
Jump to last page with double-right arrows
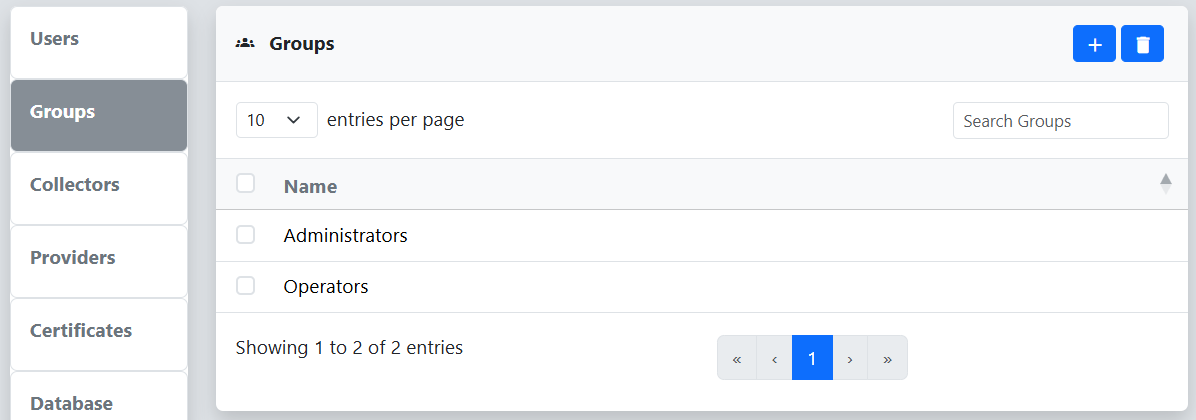[887, 357]
